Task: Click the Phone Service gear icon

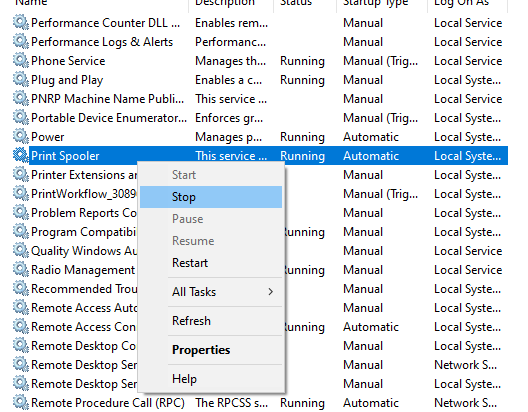Action: (21, 61)
